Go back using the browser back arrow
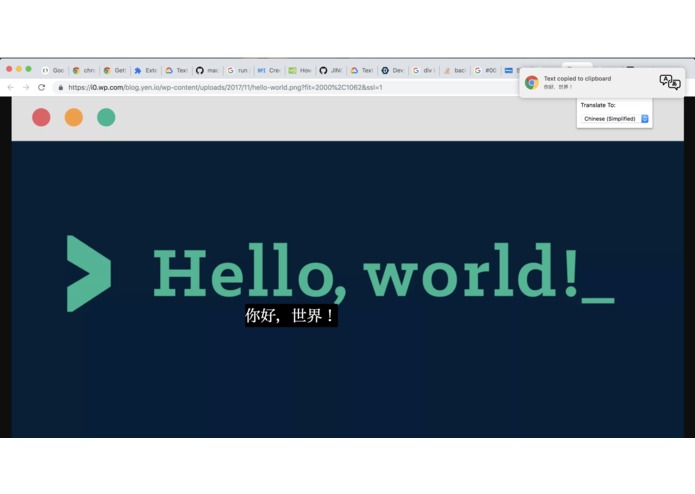 click(x=11, y=87)
